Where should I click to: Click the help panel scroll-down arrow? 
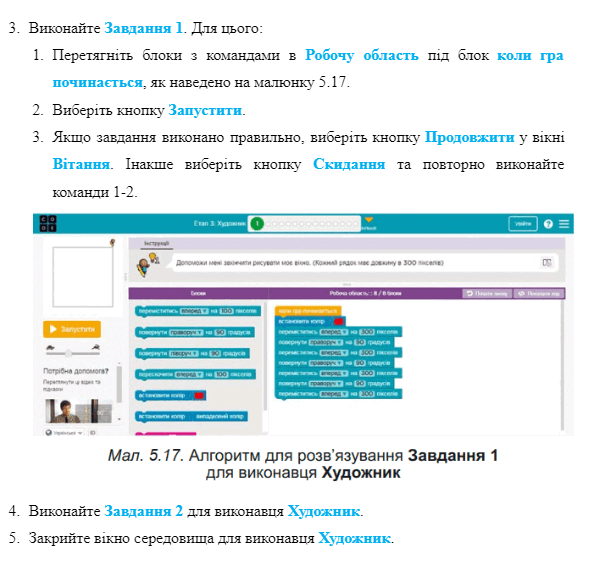[x=119, y=419]
